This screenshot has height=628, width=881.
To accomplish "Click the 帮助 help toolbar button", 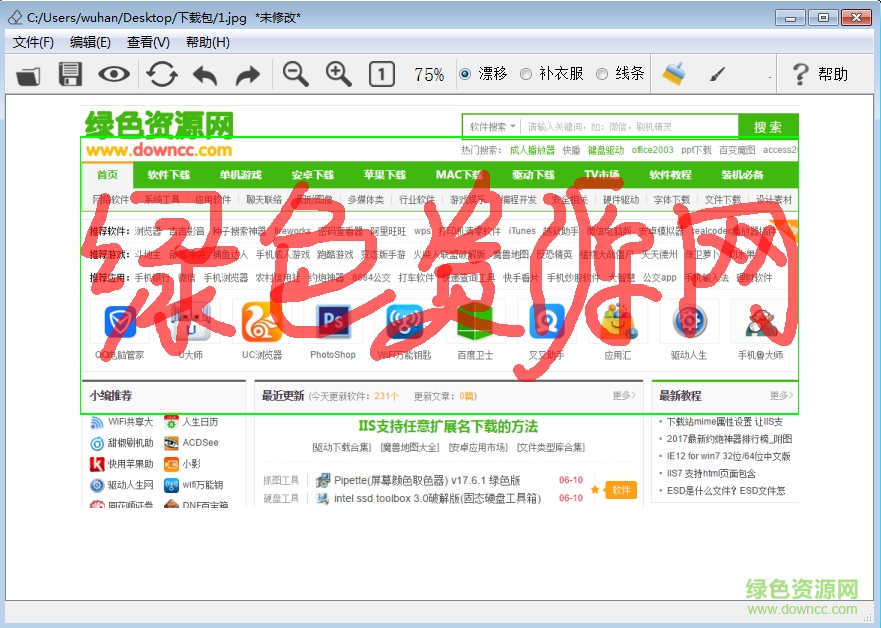I will click(819, 74).
